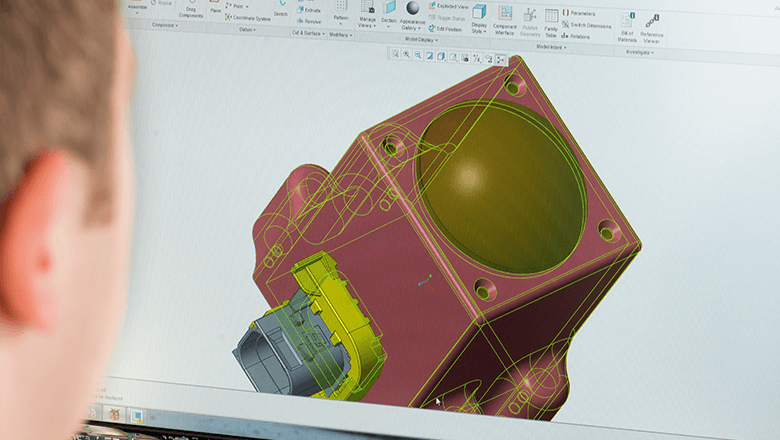The image size is (780, 440).
Task: Expand the Cut & Surface group
Action: 308,33
